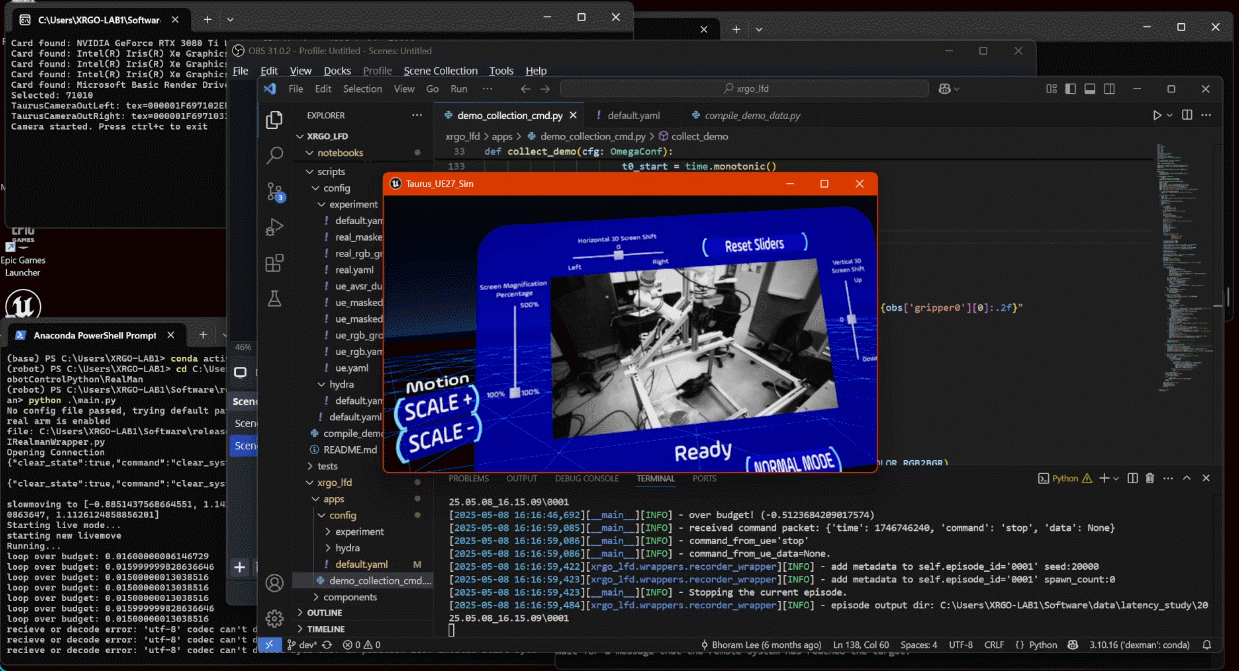The height and width of the screenshot is (671, 1239).
Task: Open the Manage gear in VS Code
Action: 274,619
